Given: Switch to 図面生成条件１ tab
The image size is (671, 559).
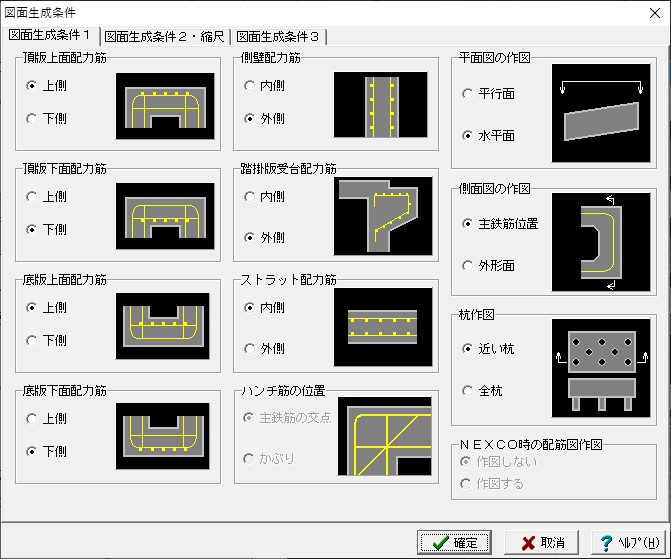Looking at the screenshot, I should (x=50, y=35).
